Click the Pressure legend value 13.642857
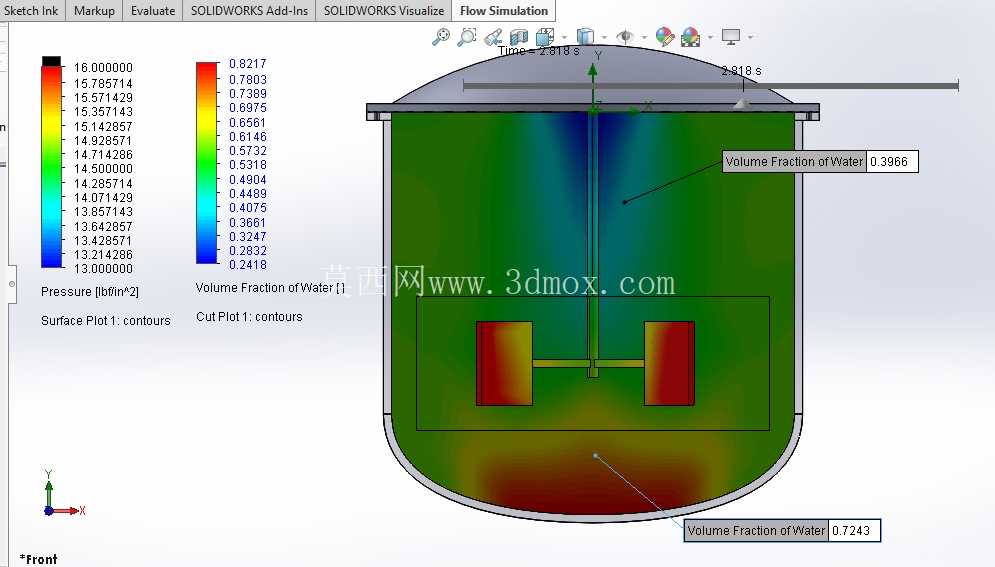Screen dimensions: 995x567 [x=103, y=226]
